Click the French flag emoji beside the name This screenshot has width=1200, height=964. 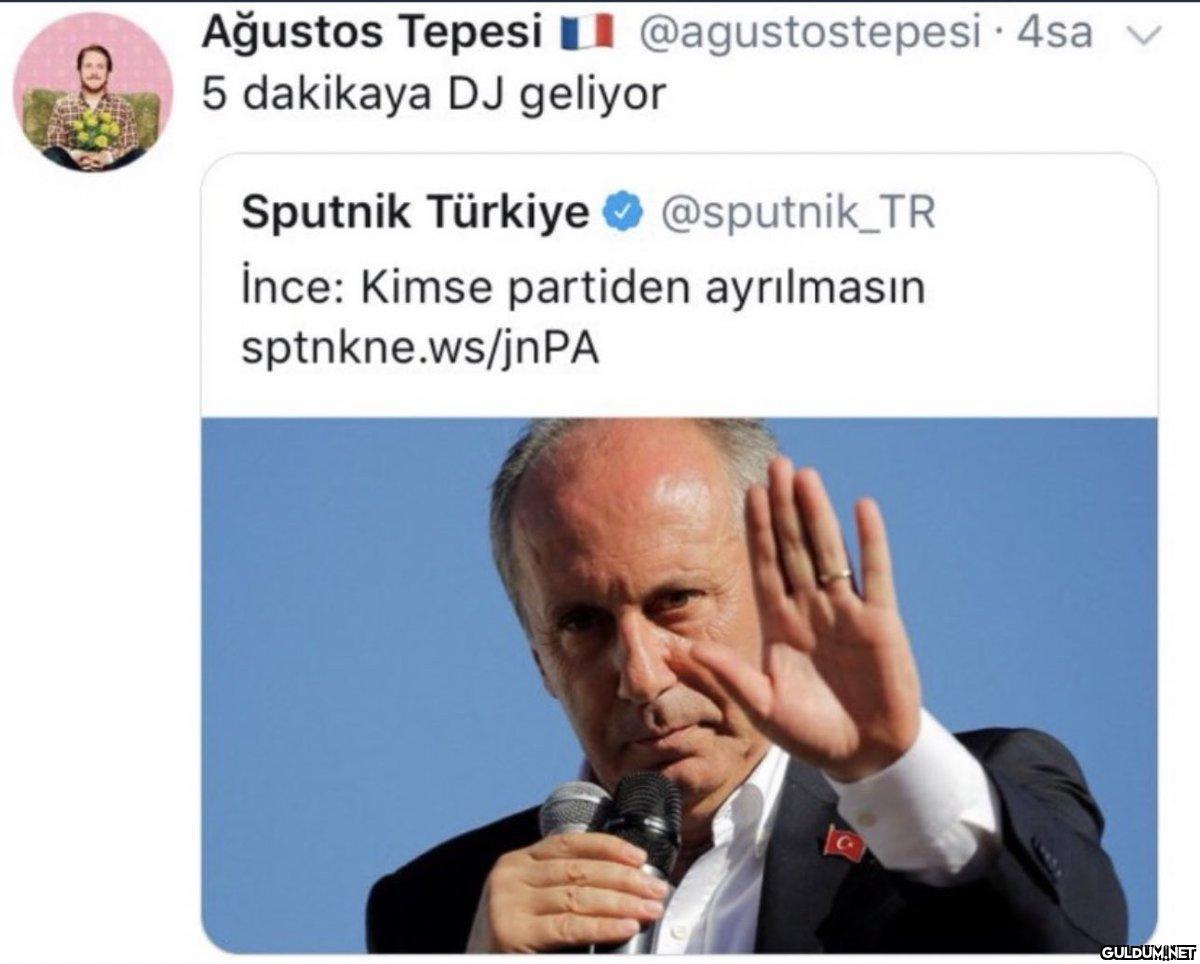click(587, 35)
